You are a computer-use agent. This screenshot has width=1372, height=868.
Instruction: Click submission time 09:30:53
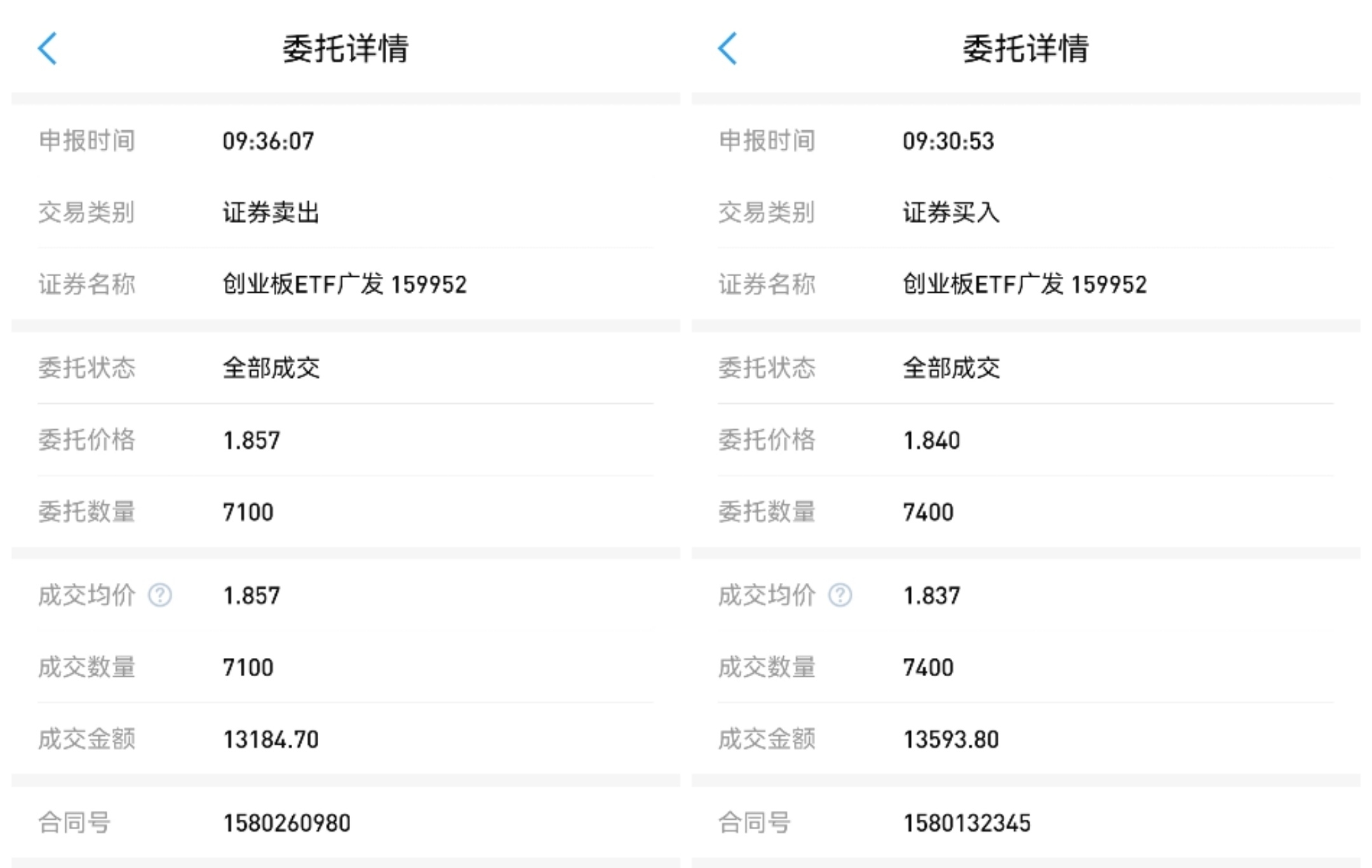(948, 141)
